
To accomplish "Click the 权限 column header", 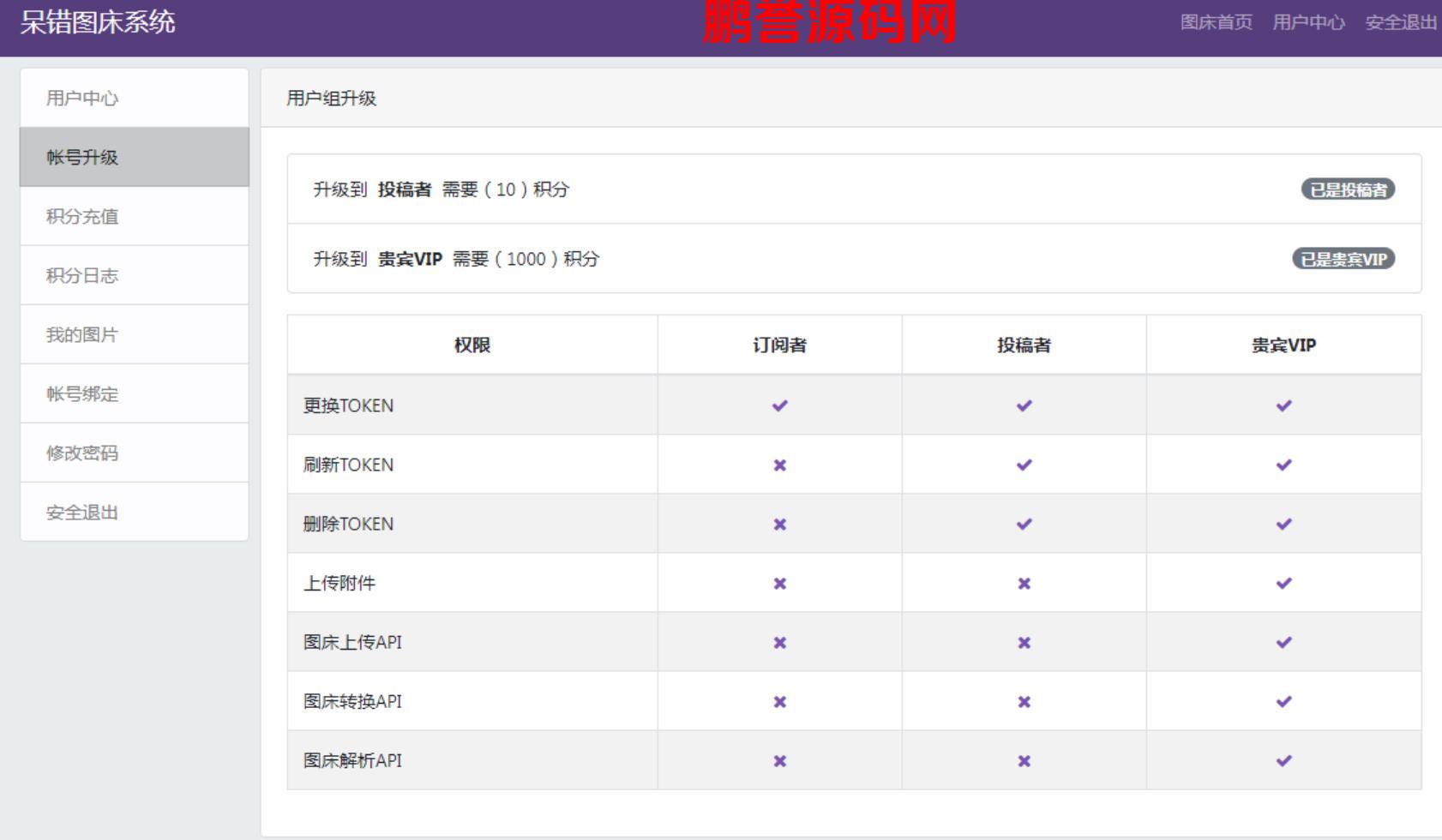I will 472,345.
